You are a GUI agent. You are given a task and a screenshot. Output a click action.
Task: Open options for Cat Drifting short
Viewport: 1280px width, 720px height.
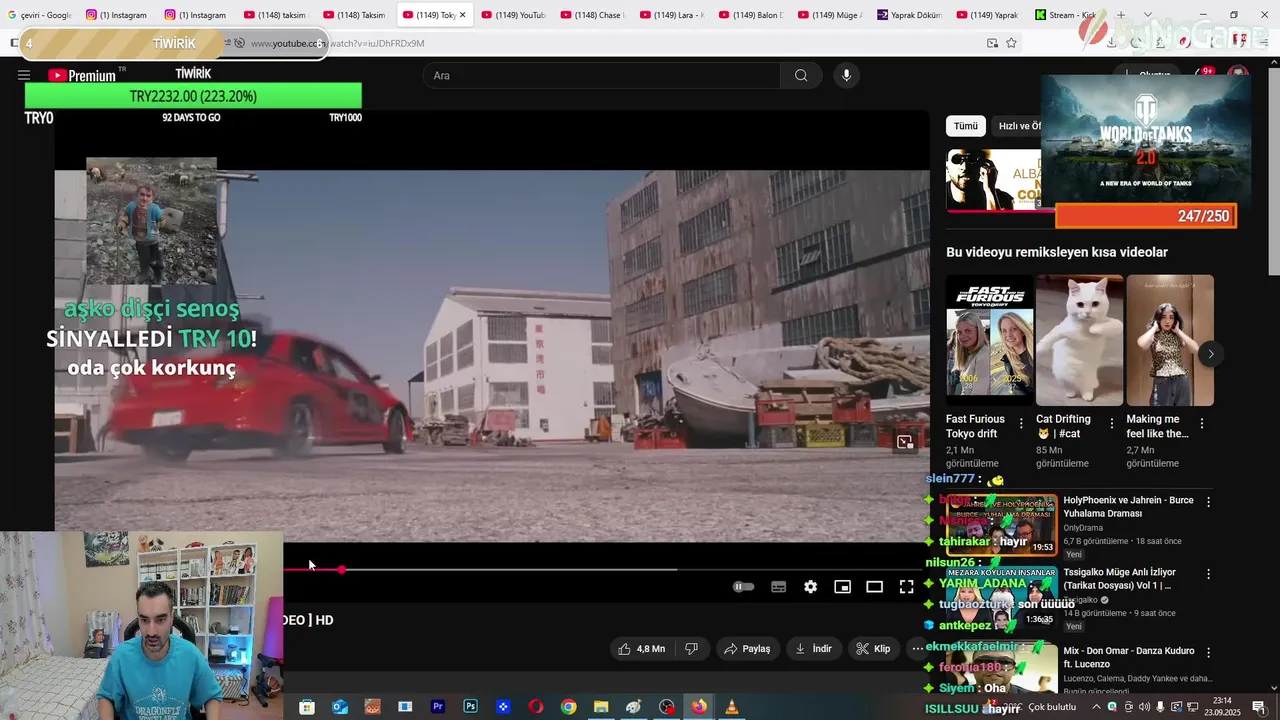(x=1111, y=424)
